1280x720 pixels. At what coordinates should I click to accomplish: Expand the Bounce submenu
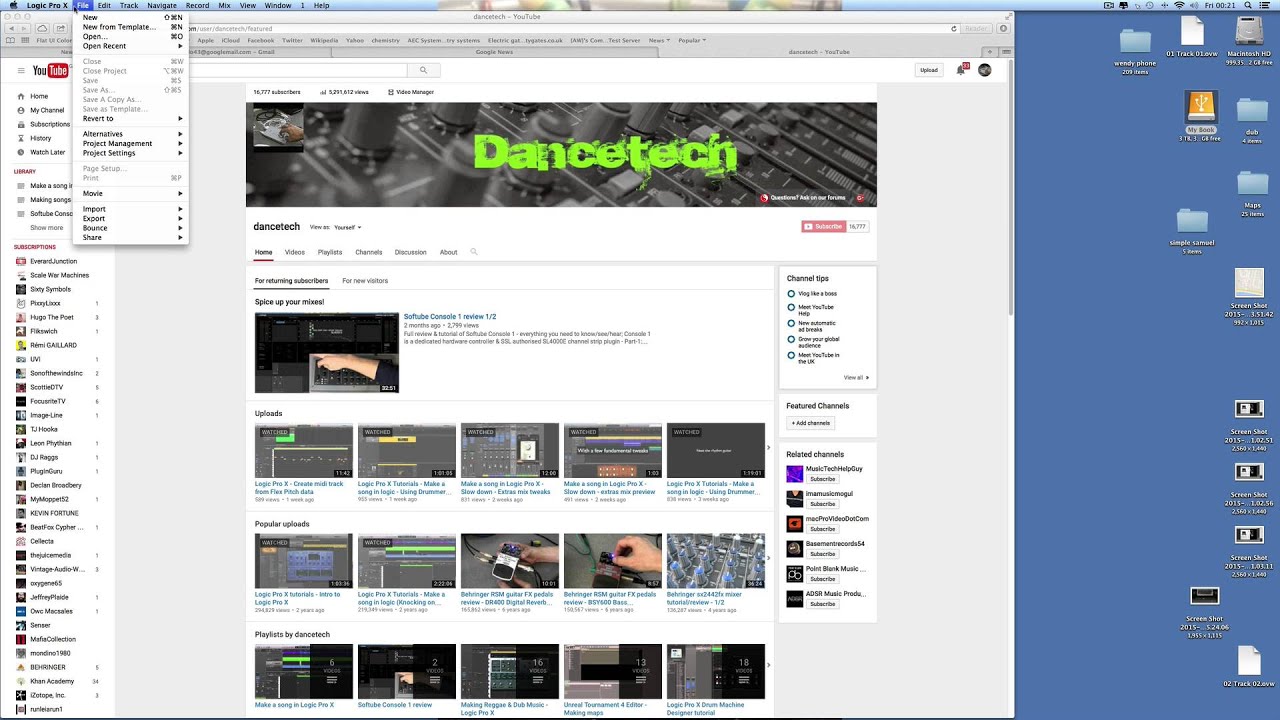(x=131, y=228)
